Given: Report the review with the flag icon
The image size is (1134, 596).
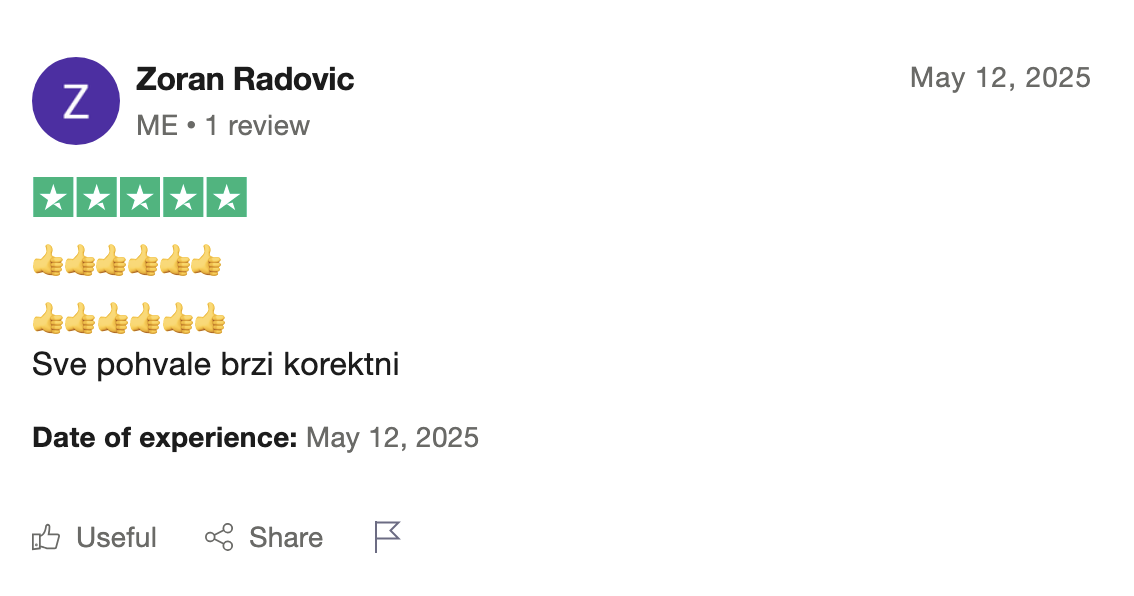Looking at the screenshot, I should pos(387,537).
